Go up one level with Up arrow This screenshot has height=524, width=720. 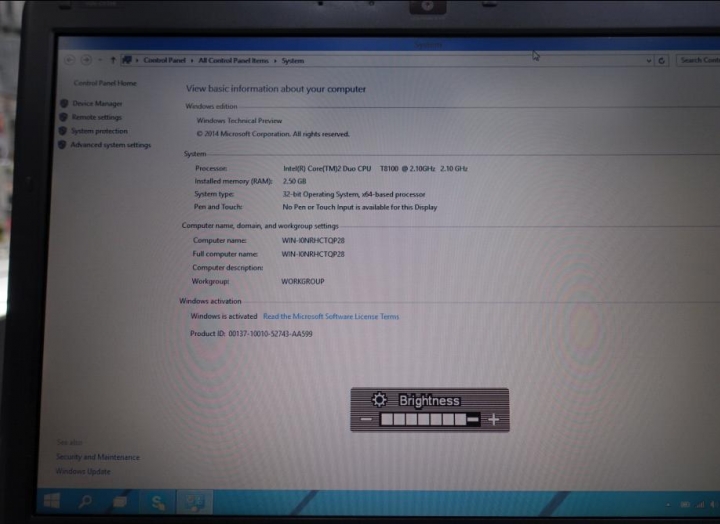point(112,60)
